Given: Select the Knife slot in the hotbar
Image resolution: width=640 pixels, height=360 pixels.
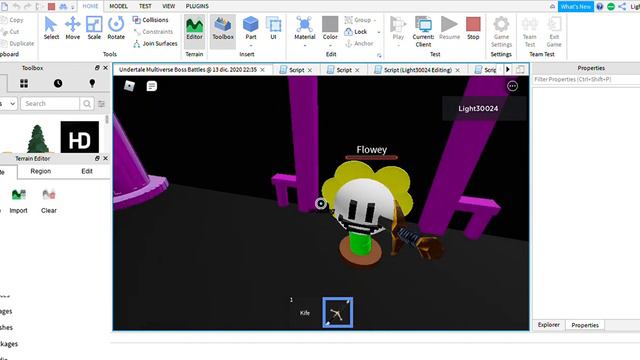Looking at the screenshot, I should coord(304,312).
